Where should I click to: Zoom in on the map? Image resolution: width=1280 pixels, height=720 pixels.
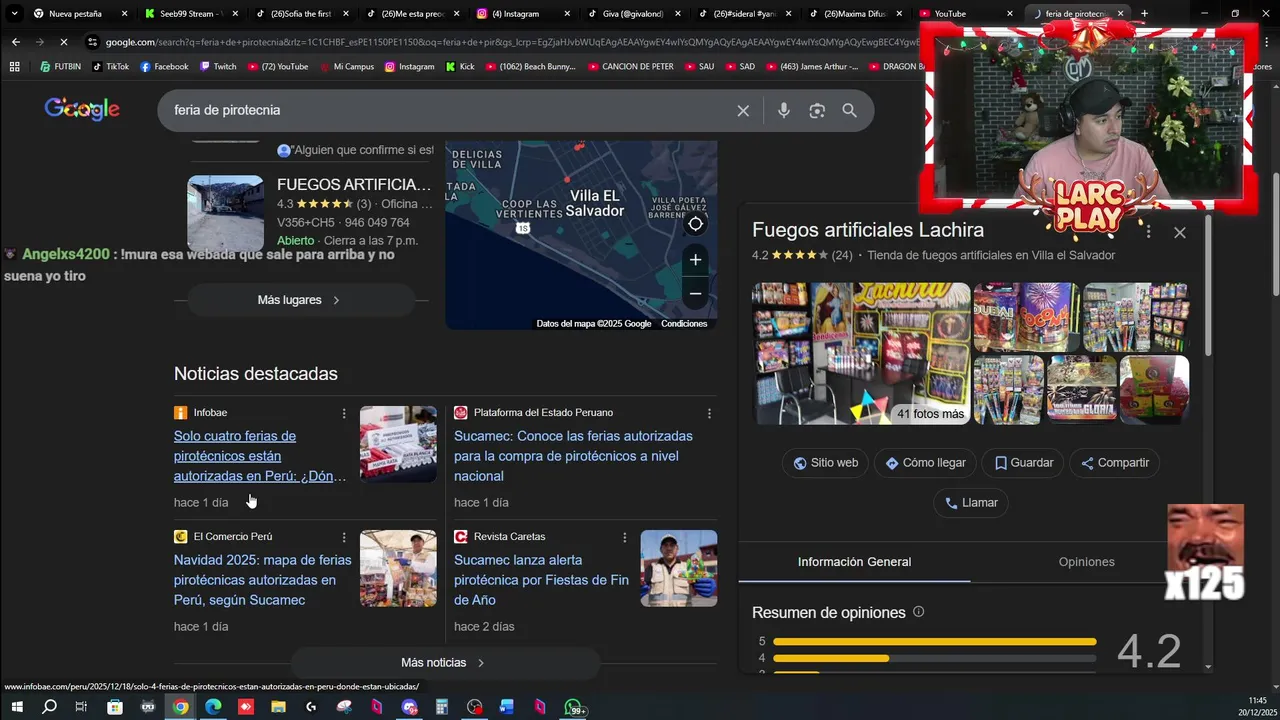[695, 260]
